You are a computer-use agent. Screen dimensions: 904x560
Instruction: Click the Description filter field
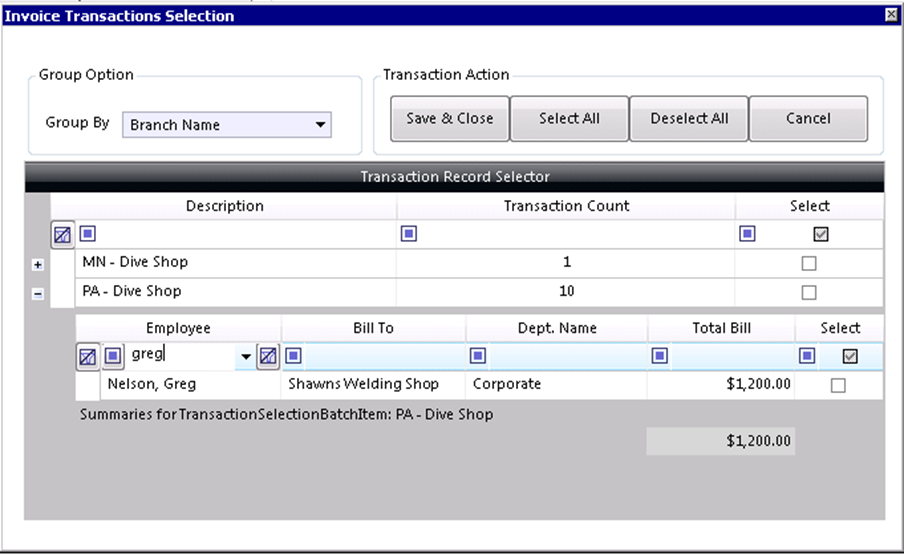click(x=246, y=234)
